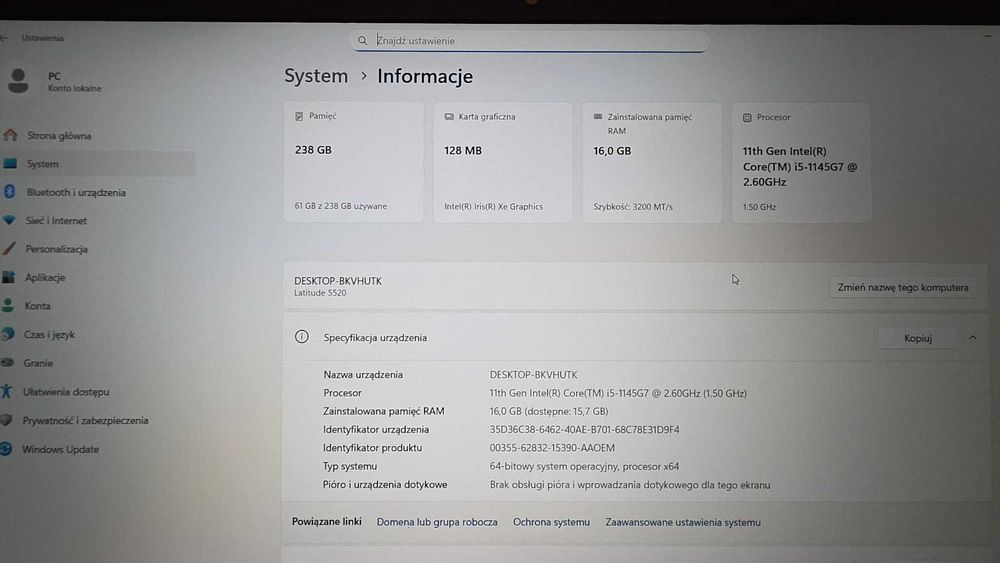Click the DESKTOP-BKVHUTK name above Latitude 5520
Screen dimensions: 1000x563
337,281
